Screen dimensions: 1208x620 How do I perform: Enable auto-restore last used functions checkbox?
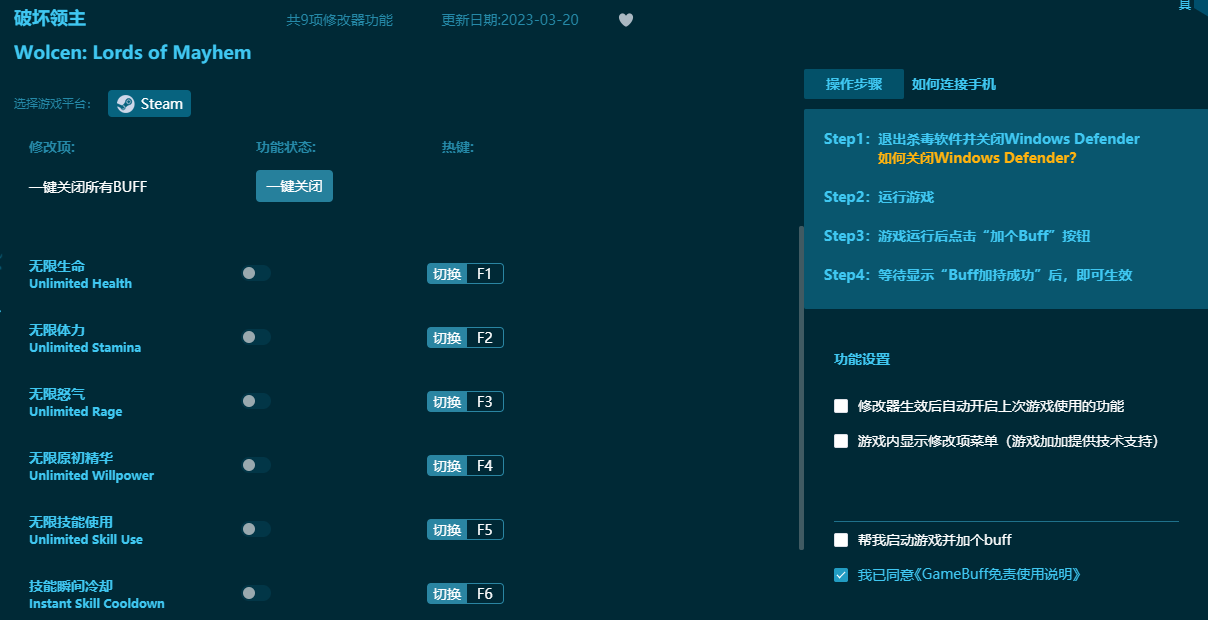841,406
